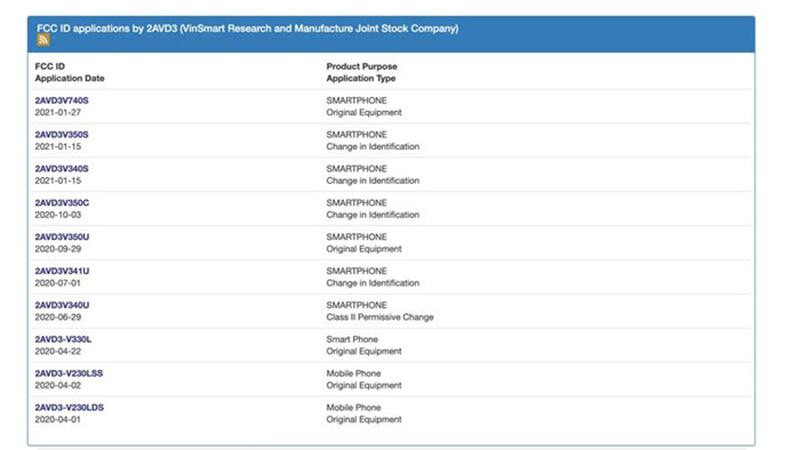The width and height of the screenshot is (800, 450).
Task: Open the 2AVD3-V230LSS FCC ID link
Action: tap(68, 373)
